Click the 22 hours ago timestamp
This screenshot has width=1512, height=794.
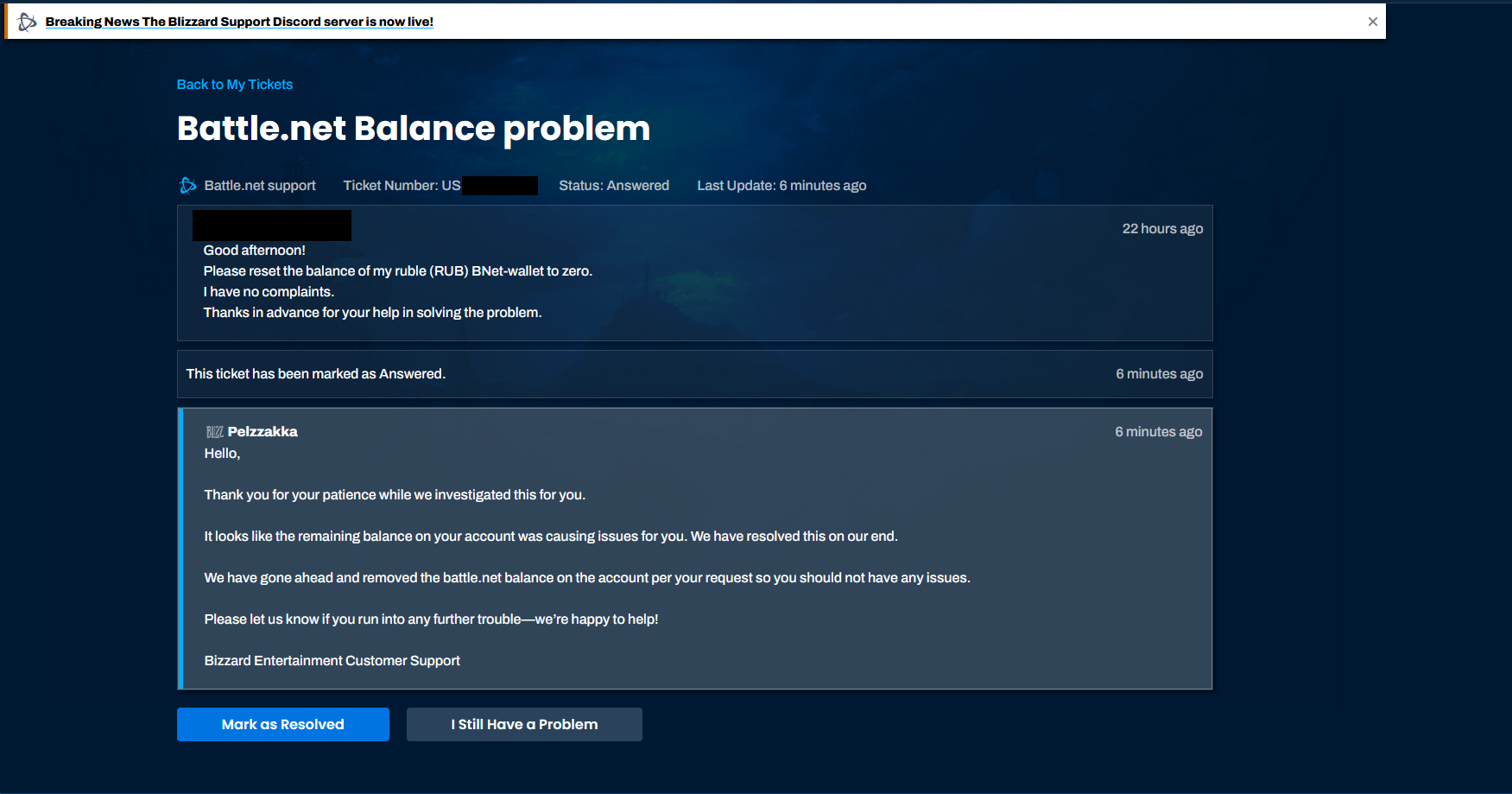coord(1162,229)
